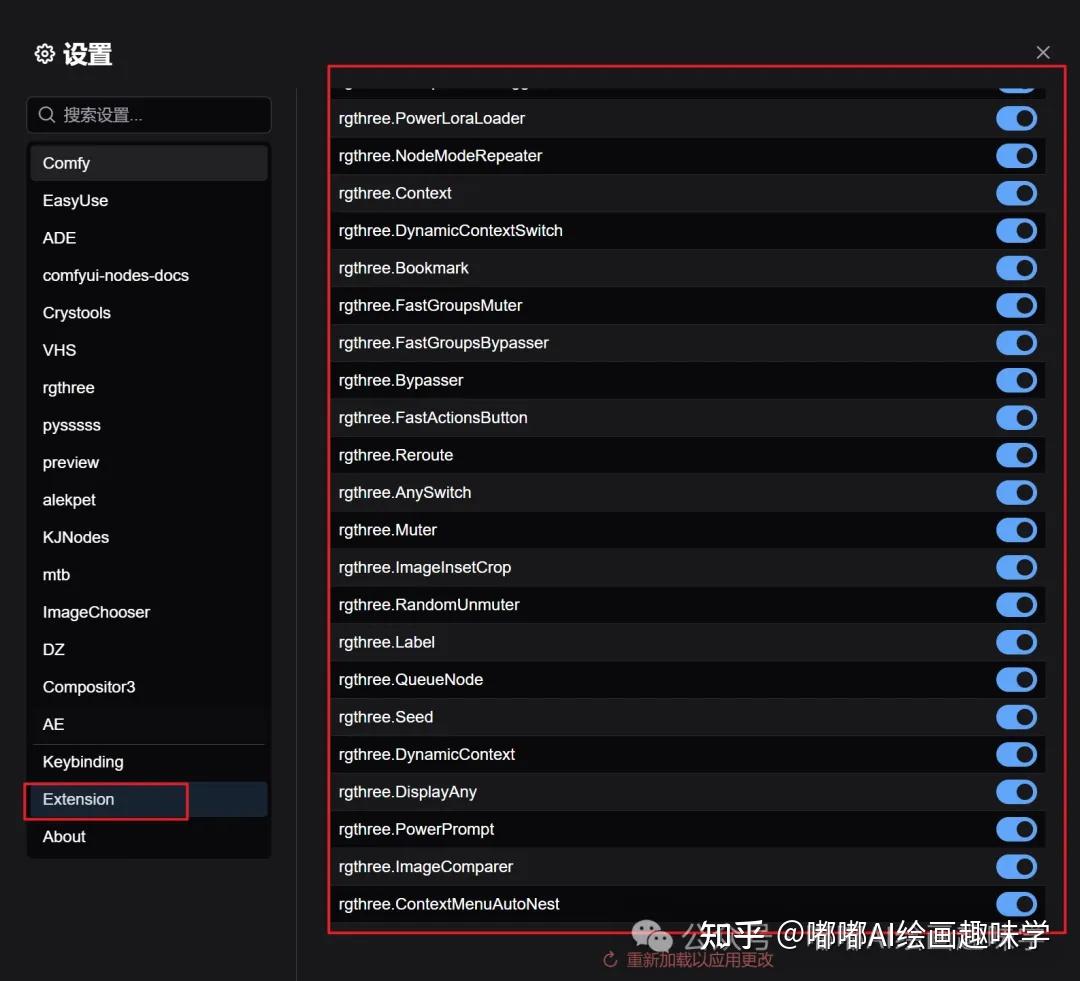Disable the rgthree.PowerLoraLoader toggle

1016,118
